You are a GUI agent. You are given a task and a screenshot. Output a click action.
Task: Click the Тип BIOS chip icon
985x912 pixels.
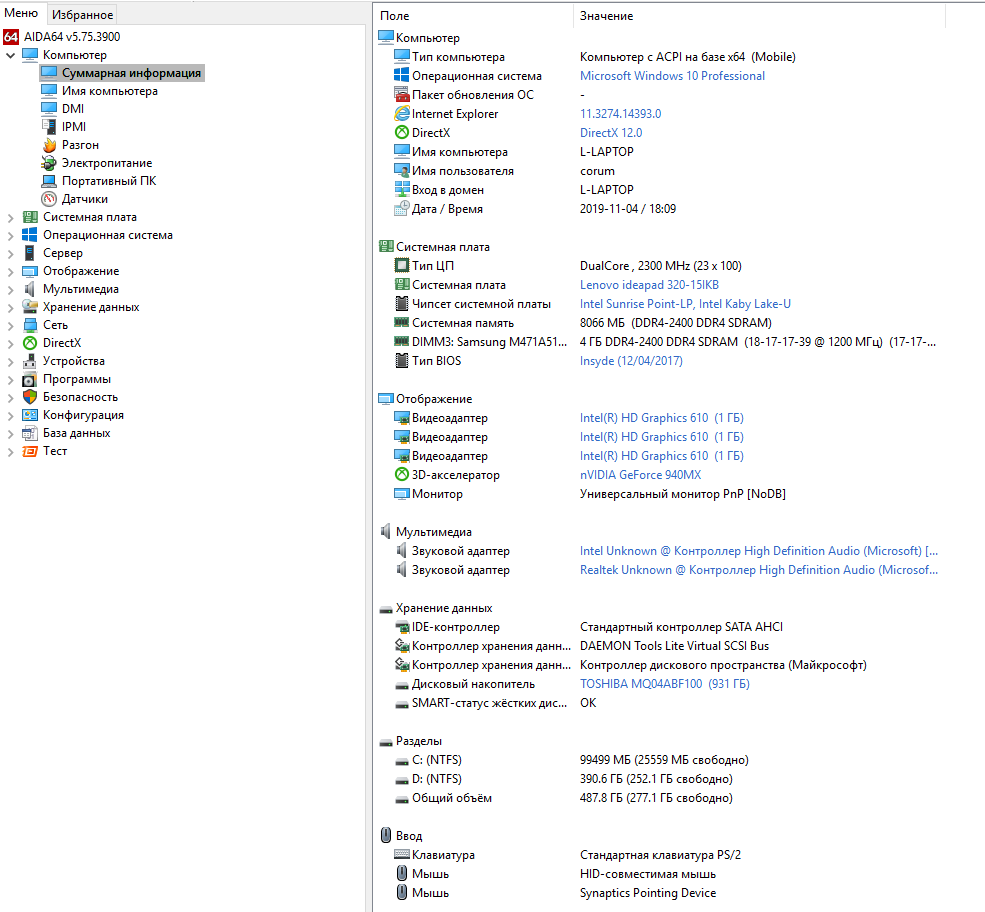click(x=401, y=361)
